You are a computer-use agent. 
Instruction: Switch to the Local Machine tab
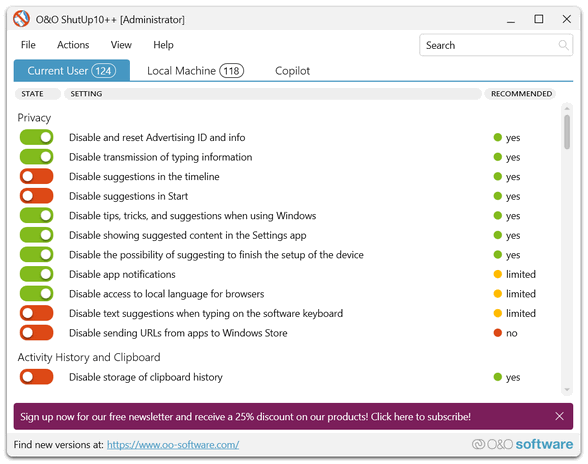point(195,71)
